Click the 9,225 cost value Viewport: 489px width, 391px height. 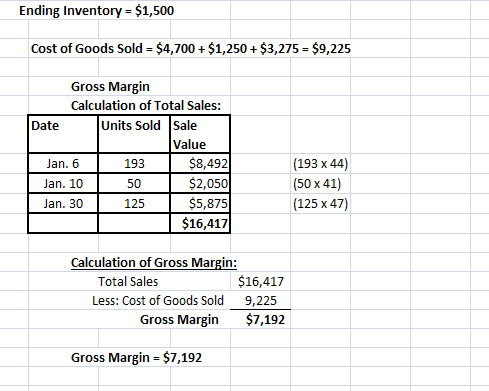[x=261, y=301]
